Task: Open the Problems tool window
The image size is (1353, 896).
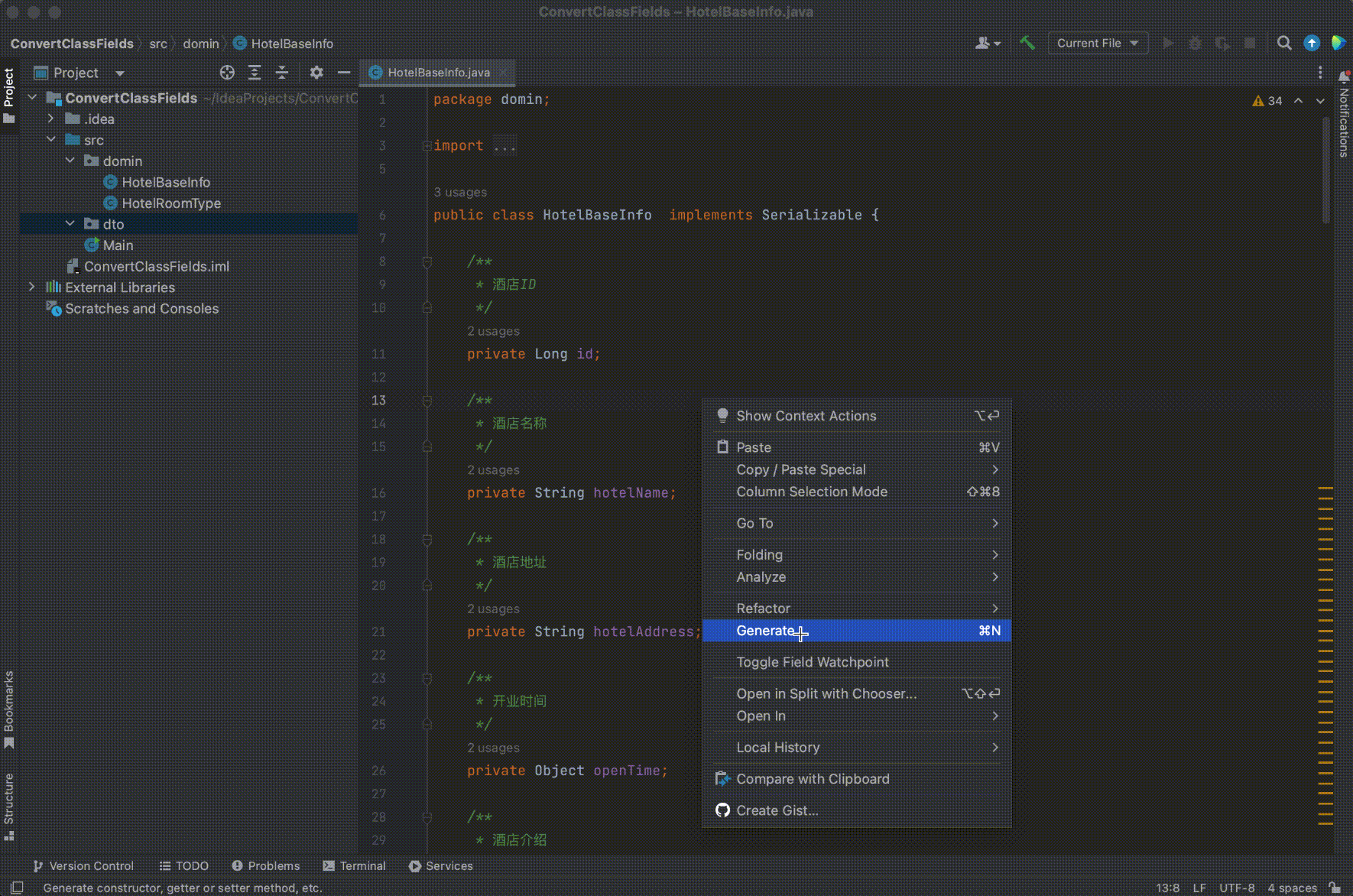Action: coord(266,865)
